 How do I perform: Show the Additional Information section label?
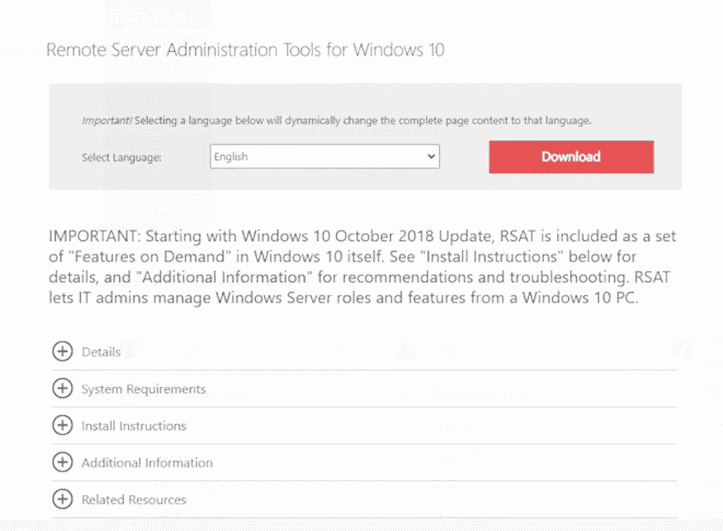tap(147, 463)
